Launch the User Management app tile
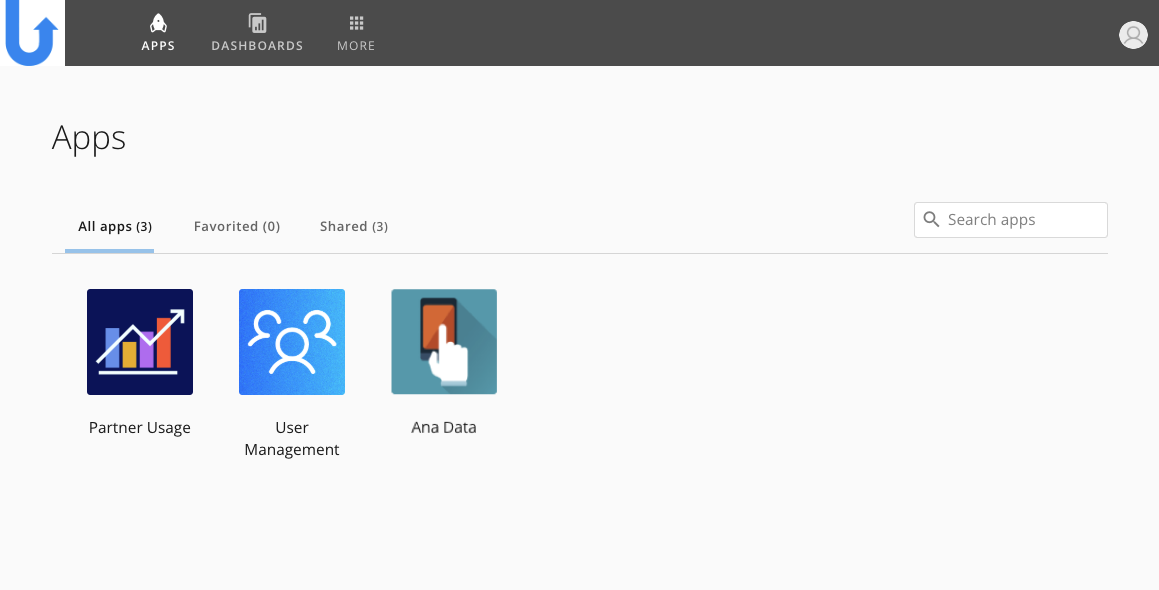This screenshot has height=590, width=1159. pos(292,342)
